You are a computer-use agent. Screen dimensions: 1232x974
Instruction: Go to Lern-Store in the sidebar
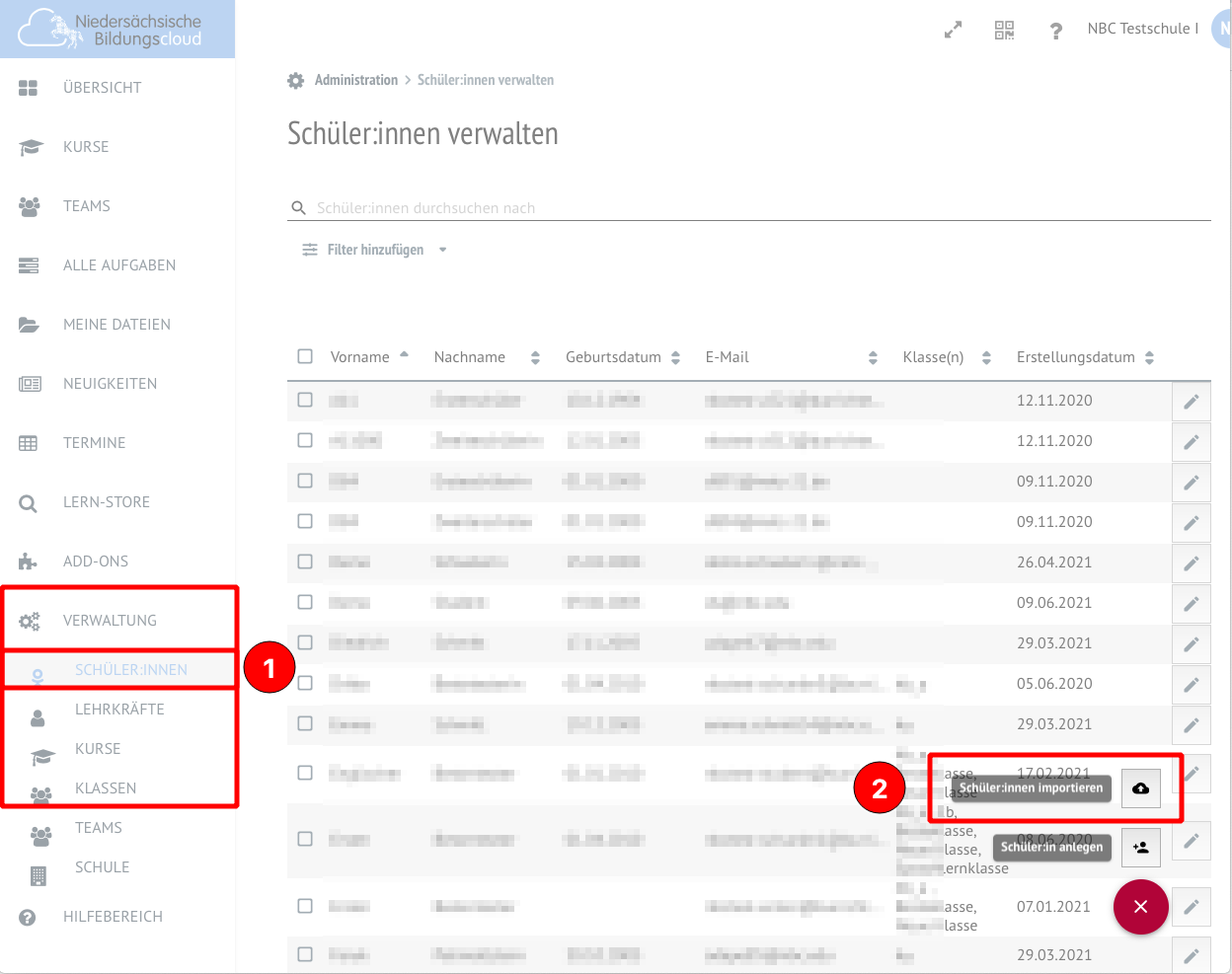tap(106, 502)
